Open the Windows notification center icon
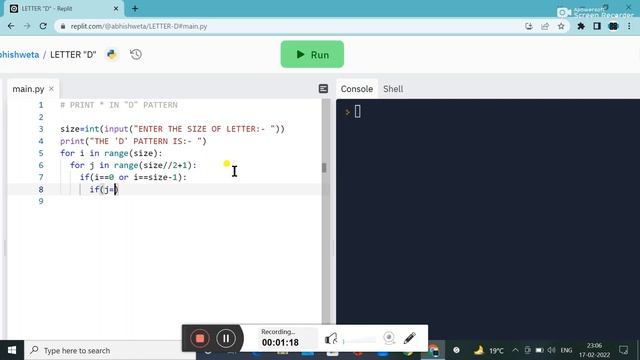The image size is (640, 360). click(623, 350)
